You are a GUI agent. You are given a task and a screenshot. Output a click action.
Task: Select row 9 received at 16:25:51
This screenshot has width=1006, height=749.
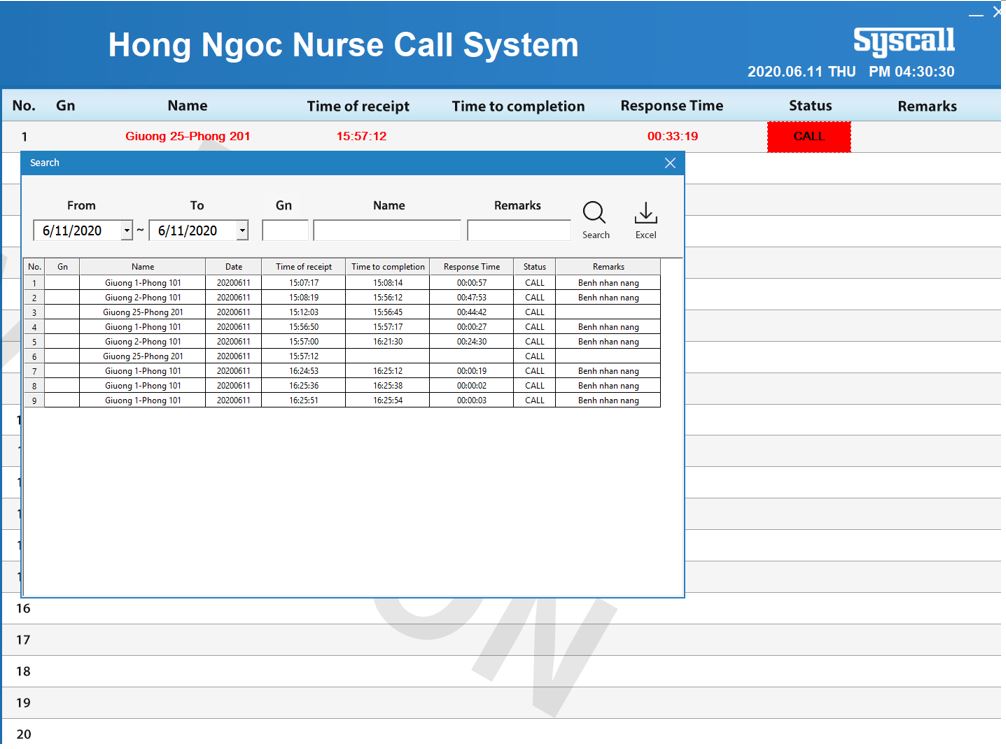(304, 400)
